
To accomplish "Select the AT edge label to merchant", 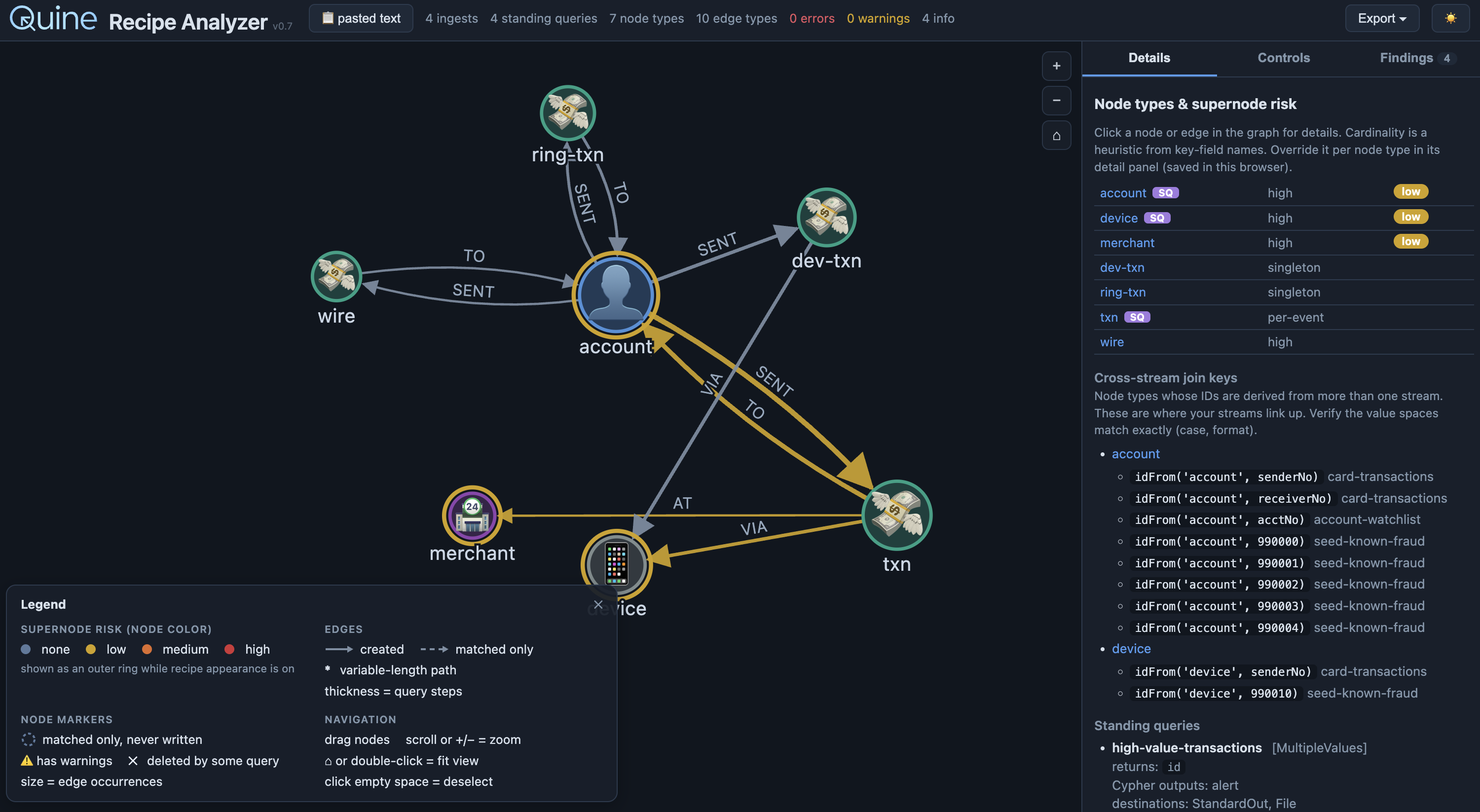I will pos(682,503).
